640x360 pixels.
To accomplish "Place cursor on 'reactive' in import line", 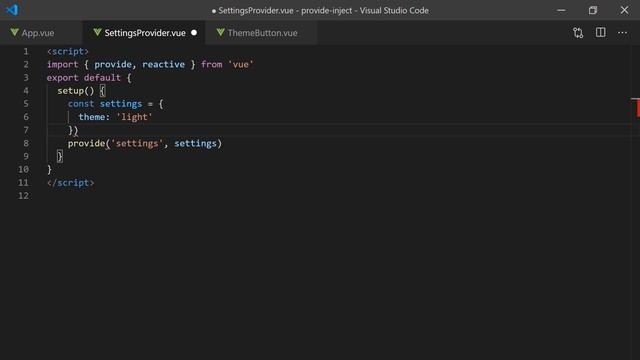I will (x=163, y=64).
